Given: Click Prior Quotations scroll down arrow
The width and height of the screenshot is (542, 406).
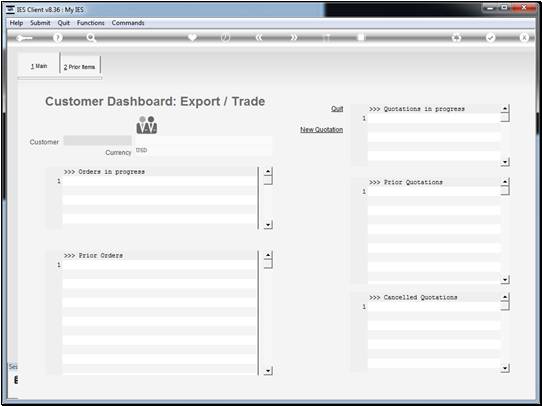Looking at the screenshot, I should coord(505,280).
